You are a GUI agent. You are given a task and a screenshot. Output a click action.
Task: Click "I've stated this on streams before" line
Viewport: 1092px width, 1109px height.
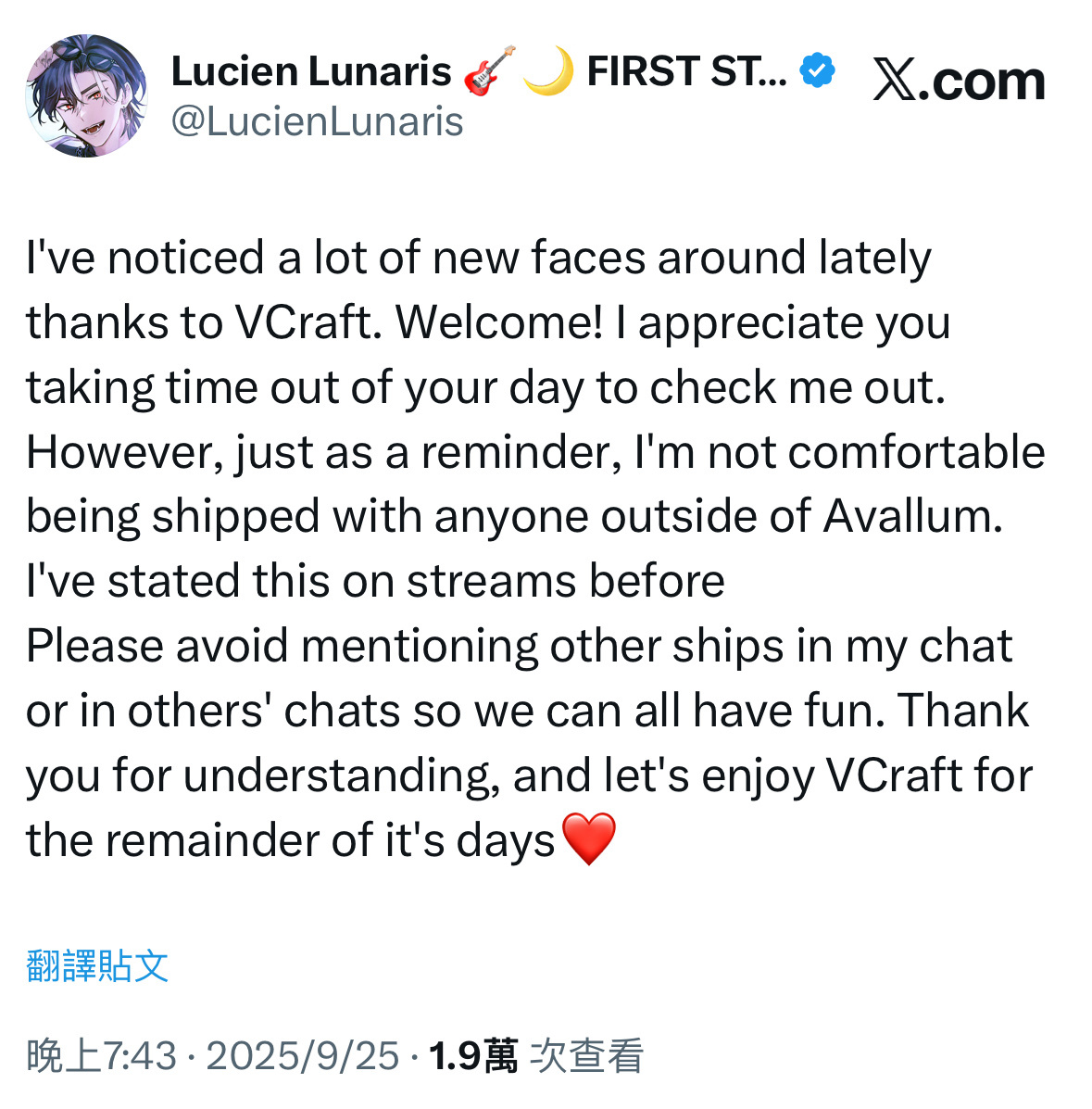tap(375, 581)
